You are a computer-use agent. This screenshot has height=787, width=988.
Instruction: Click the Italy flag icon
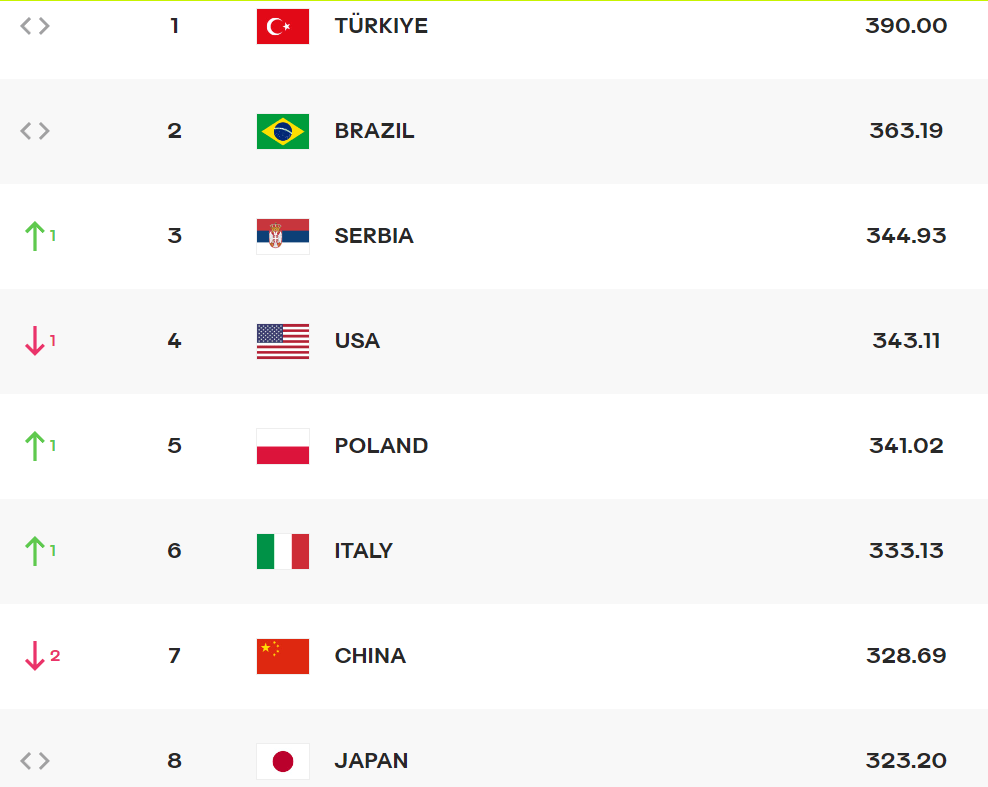point(283,551)
